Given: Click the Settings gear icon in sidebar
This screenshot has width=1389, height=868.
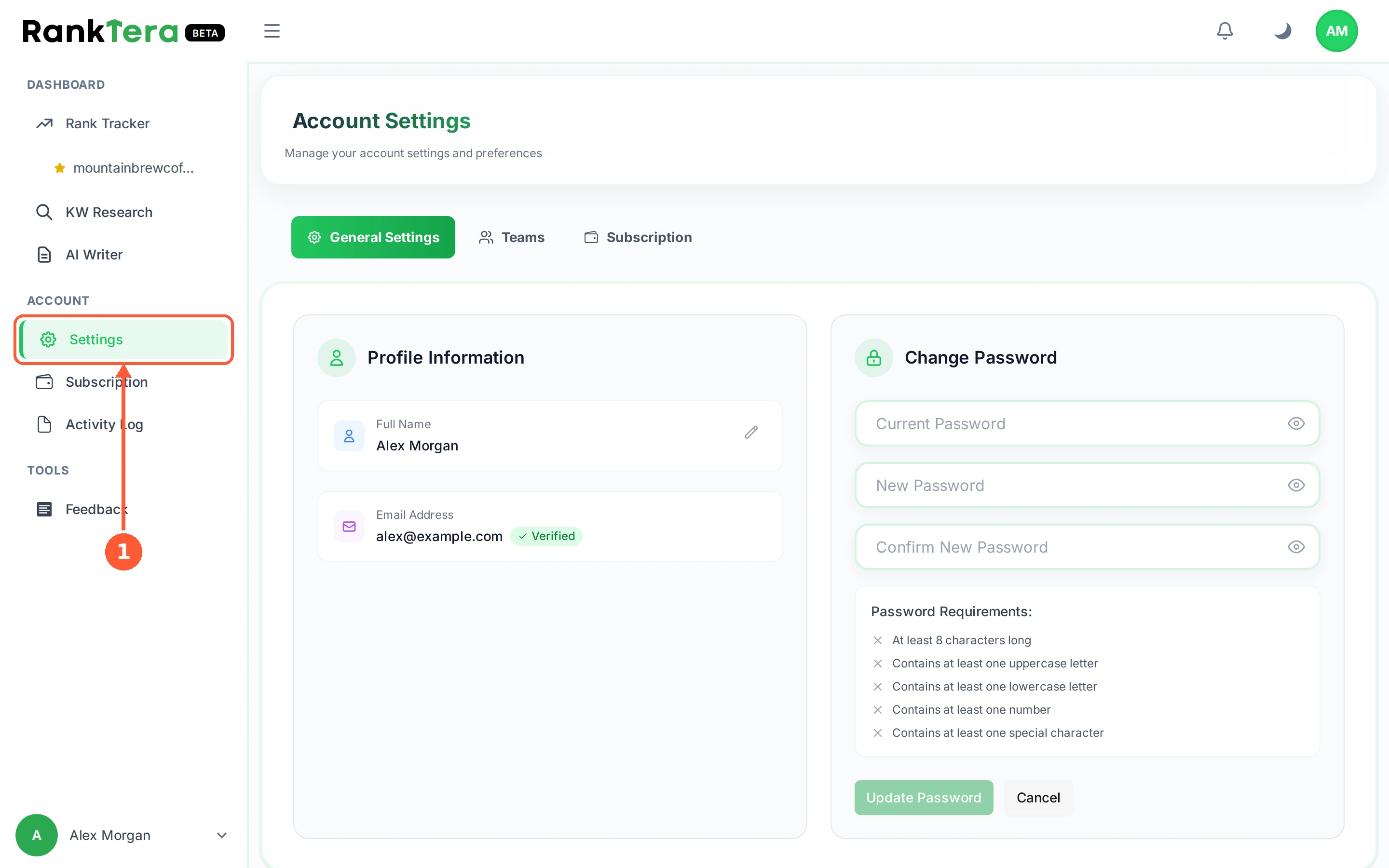Looking at the screenshot, I should point(48,339).
